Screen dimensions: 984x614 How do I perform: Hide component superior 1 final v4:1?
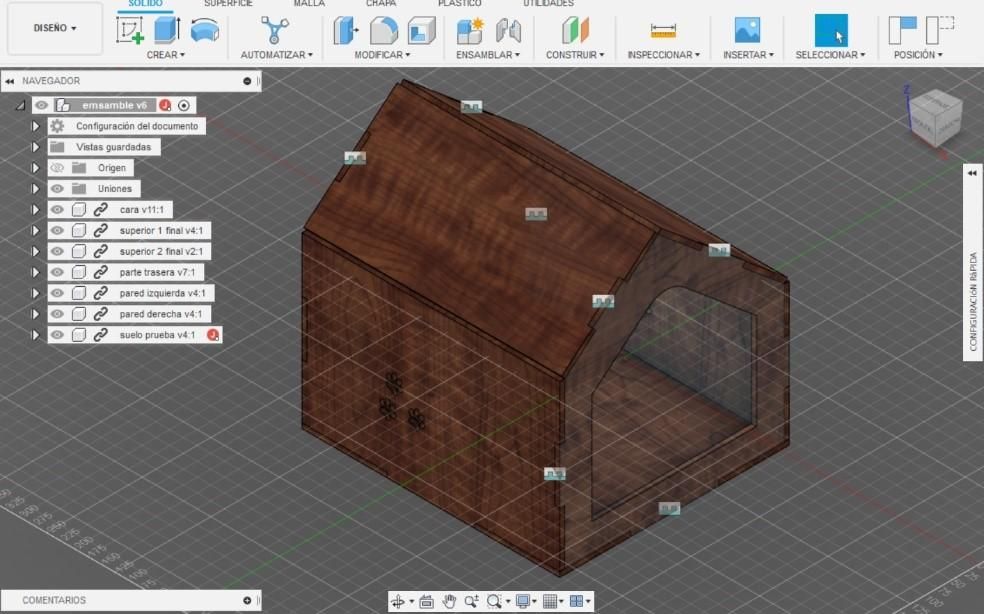pyautogui.click(x=57, y=230)
